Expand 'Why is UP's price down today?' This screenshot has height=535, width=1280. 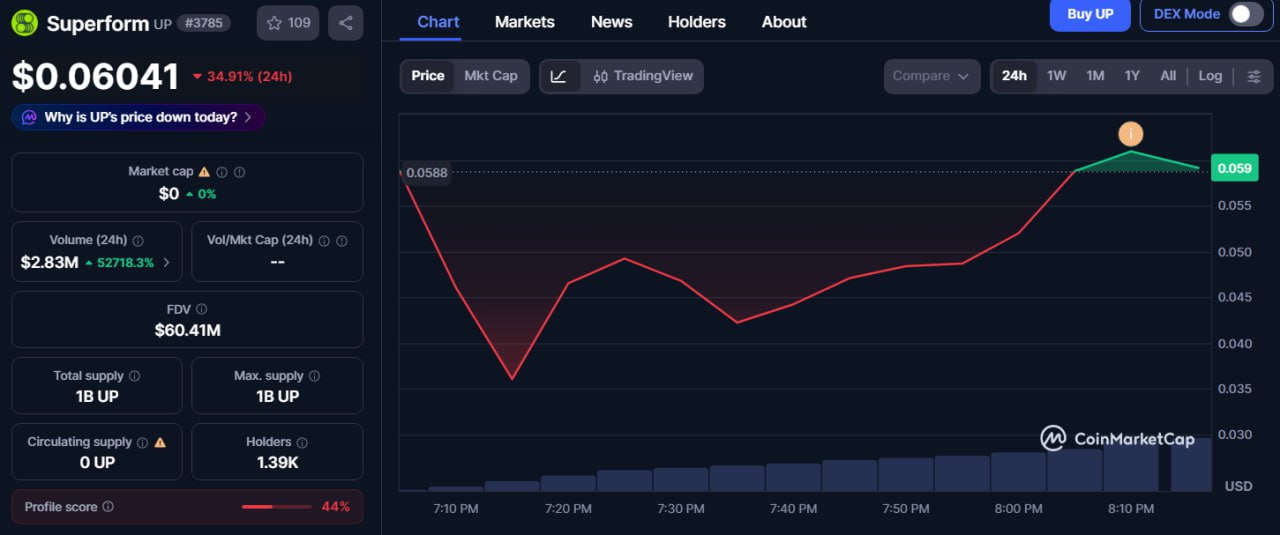click(x=138, y=117)
